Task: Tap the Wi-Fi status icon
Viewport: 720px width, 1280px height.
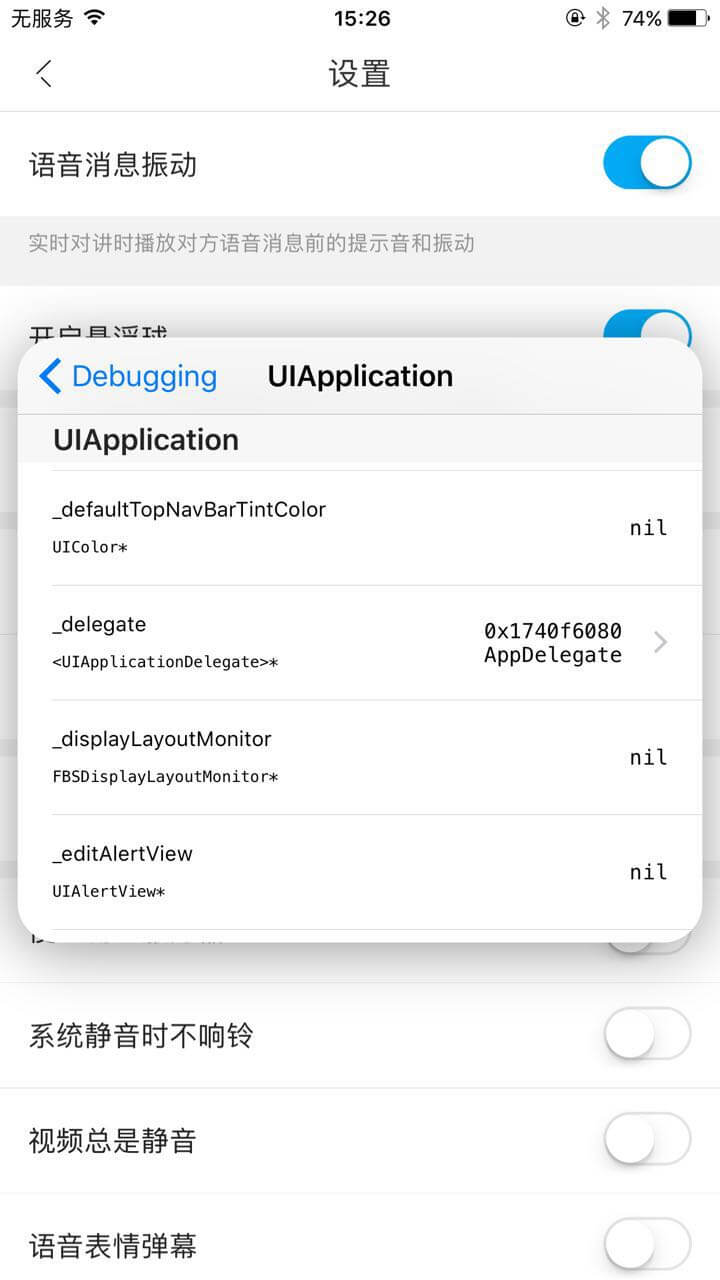Action: [x=95, y=18]
